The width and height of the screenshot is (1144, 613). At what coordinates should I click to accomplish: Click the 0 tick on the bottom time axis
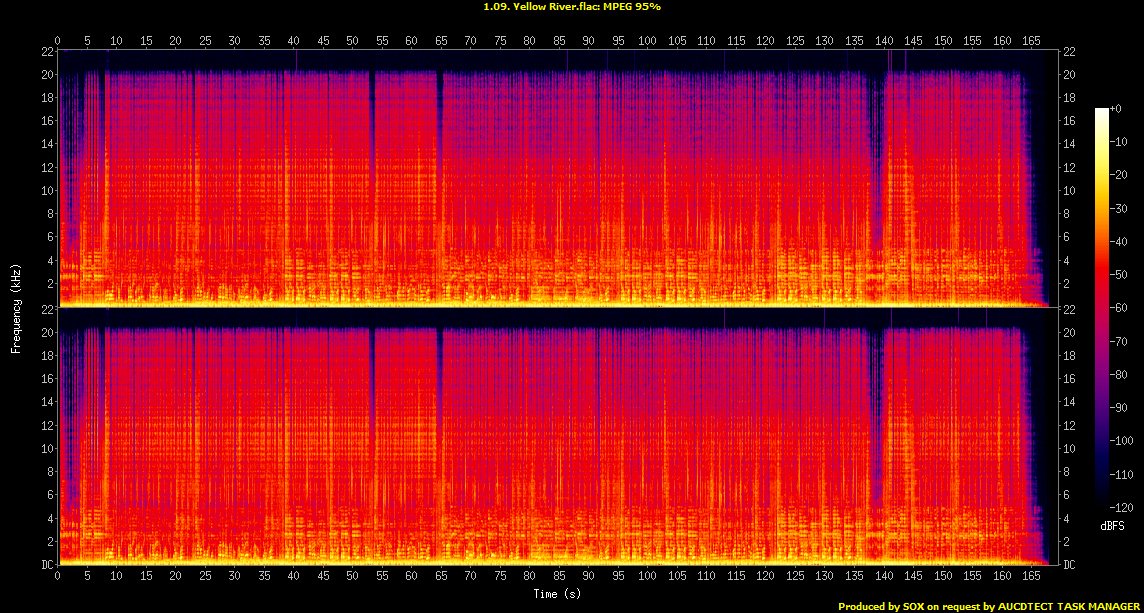[x=58, y=577]
